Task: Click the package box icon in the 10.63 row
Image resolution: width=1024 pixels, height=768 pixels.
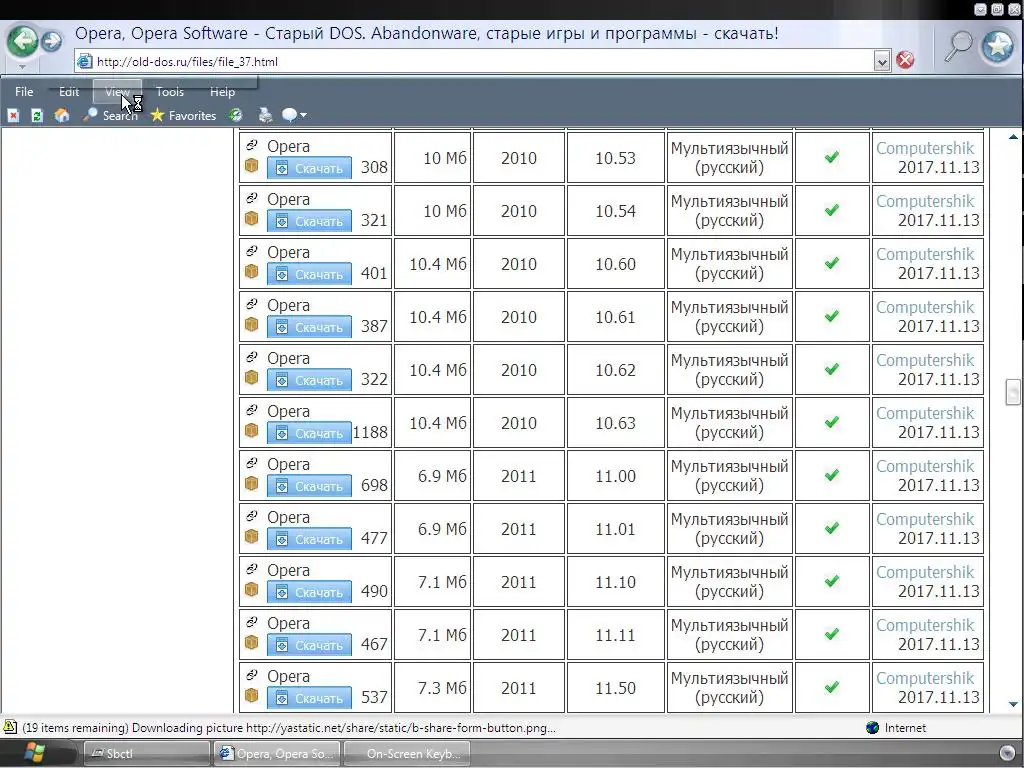Action: tap(251, 430)
